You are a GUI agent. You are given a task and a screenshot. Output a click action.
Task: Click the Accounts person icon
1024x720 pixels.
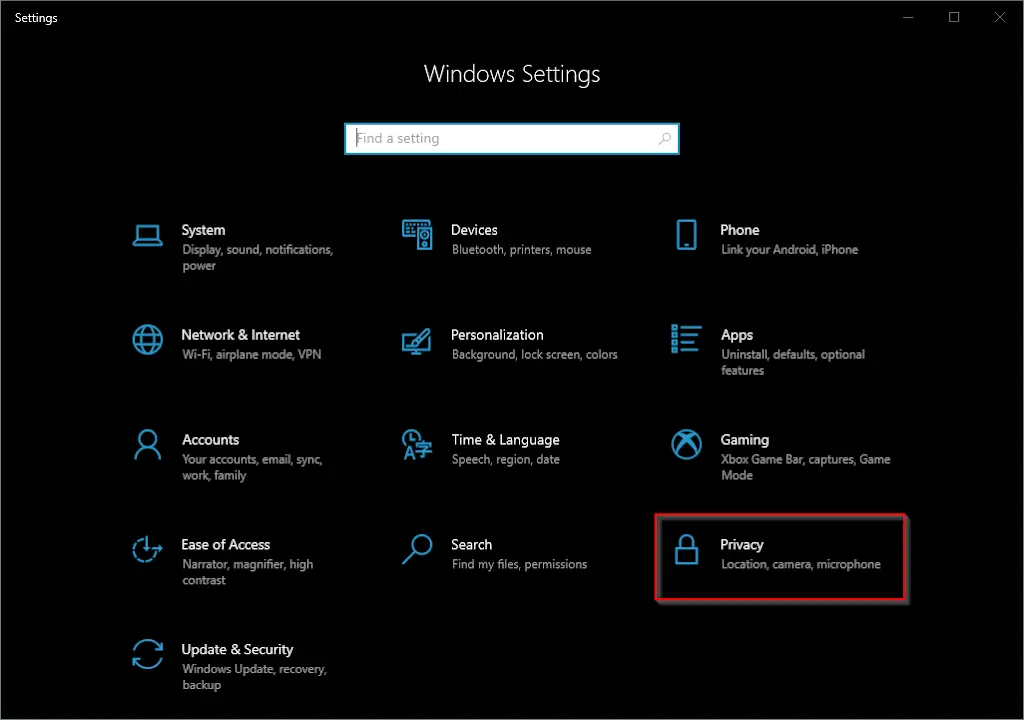tap(148, 445)
